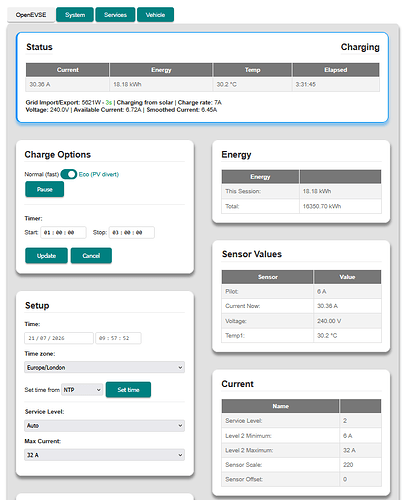Click the Set time button
The width and height of the screenshot is (411, 500).
(128, 390)
